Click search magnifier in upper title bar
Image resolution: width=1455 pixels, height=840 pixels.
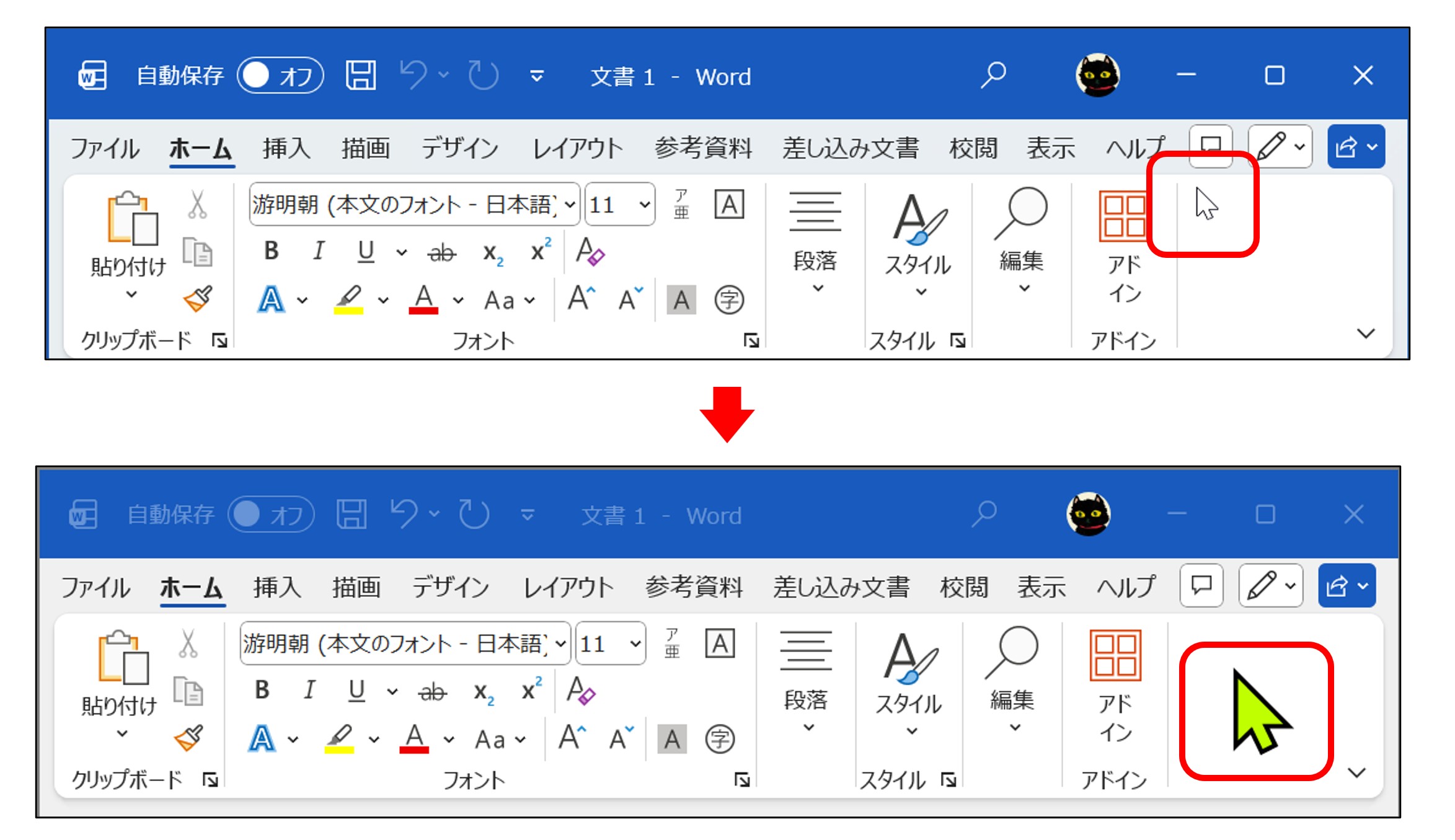pyautogui.click(x=993, y=76)
